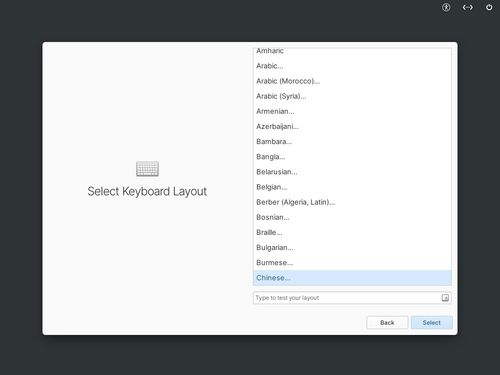Click the large keyboard illustration icon
The width and height of the screenshot is (500, 375).
point(147,169)
